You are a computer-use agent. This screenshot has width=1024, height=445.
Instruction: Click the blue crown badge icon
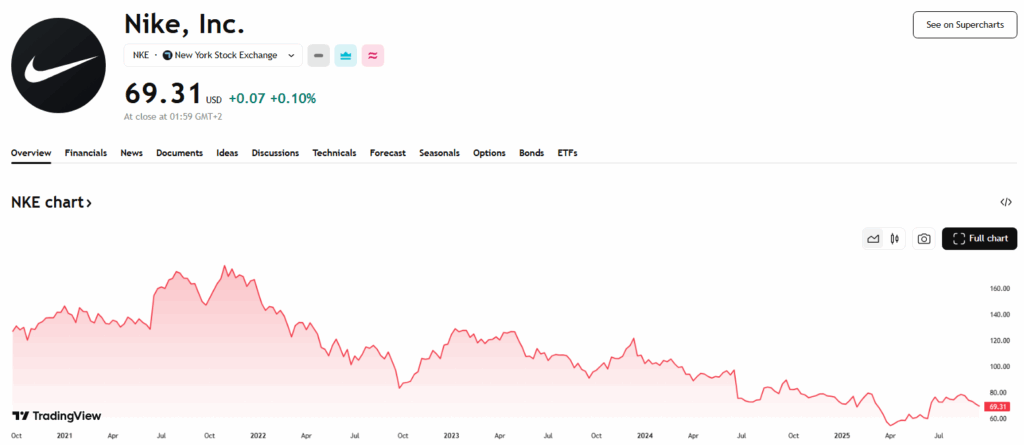[346, 56]
